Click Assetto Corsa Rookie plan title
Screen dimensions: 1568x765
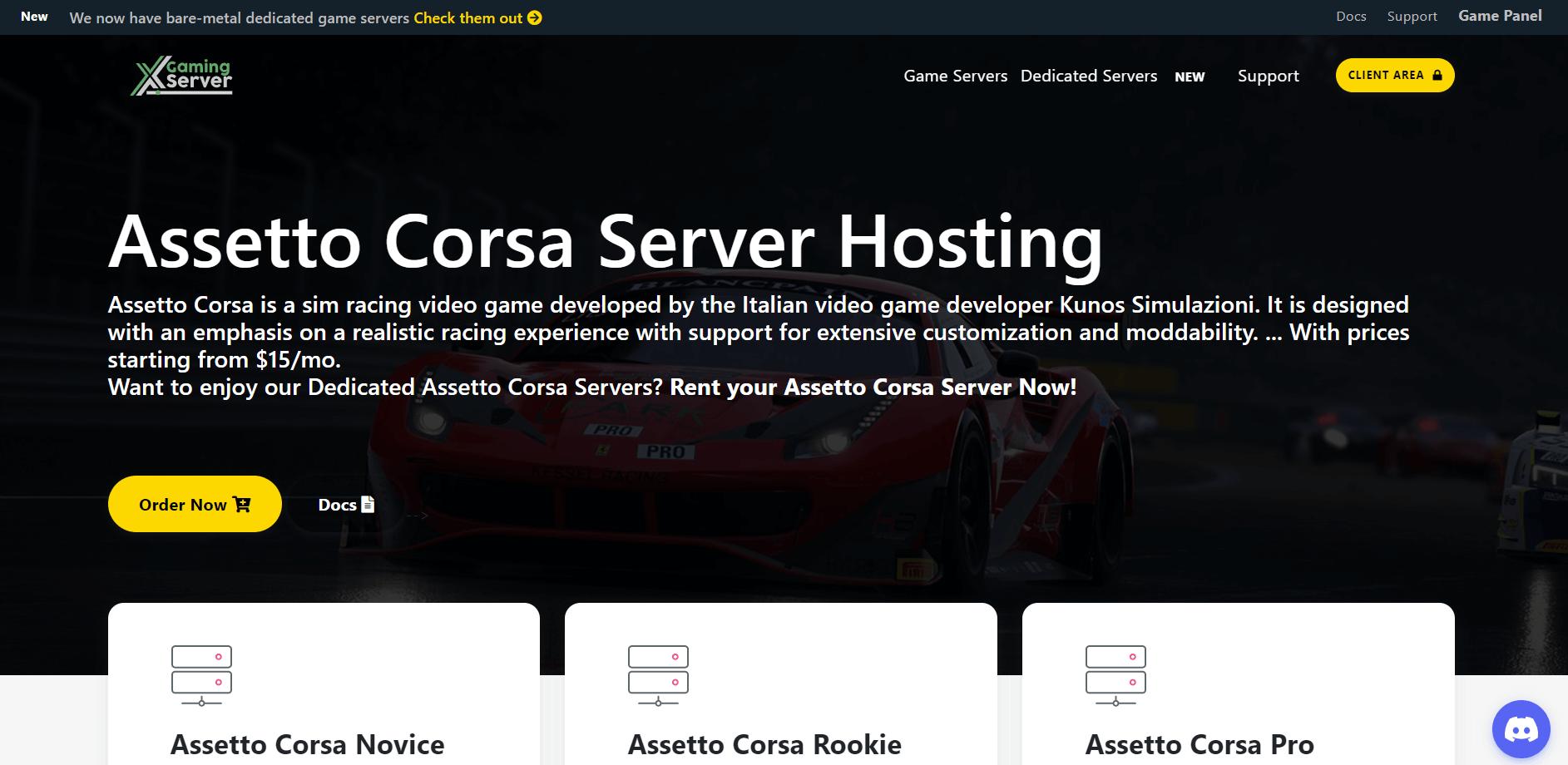point(764,744)
